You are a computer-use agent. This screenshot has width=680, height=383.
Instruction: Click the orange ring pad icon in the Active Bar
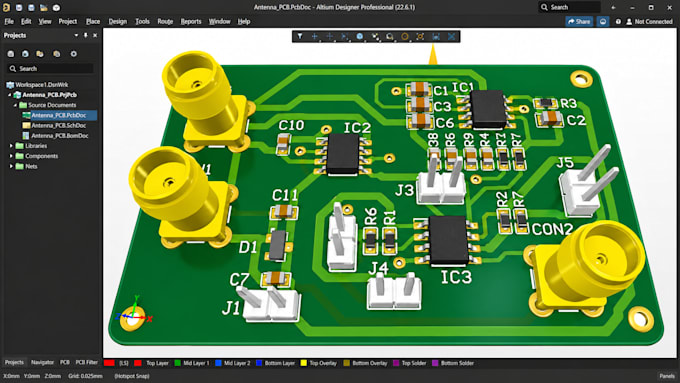(405, 36)
